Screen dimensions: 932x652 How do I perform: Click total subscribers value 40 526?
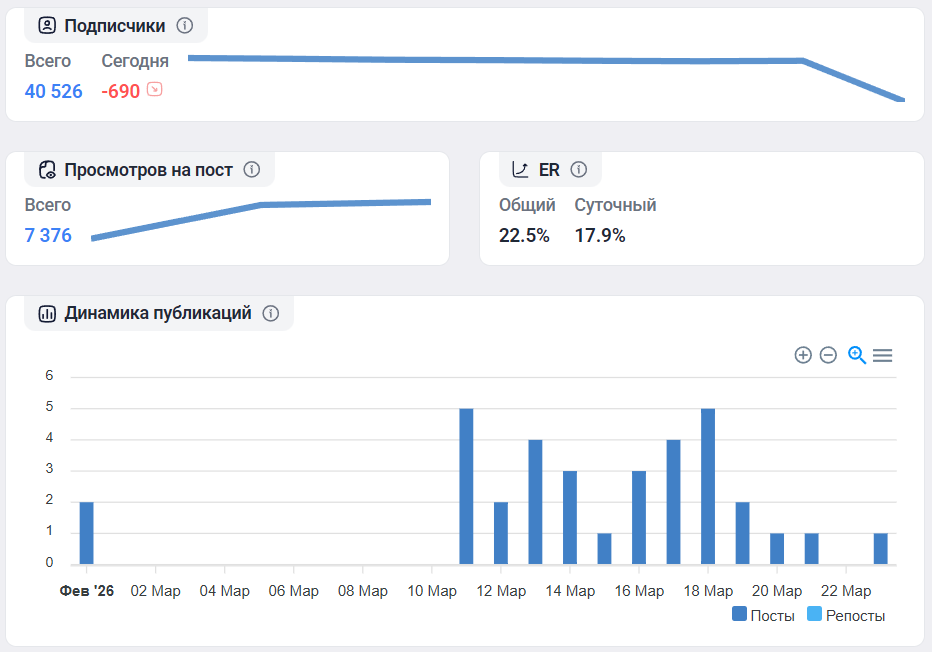(x=53, y=92)
